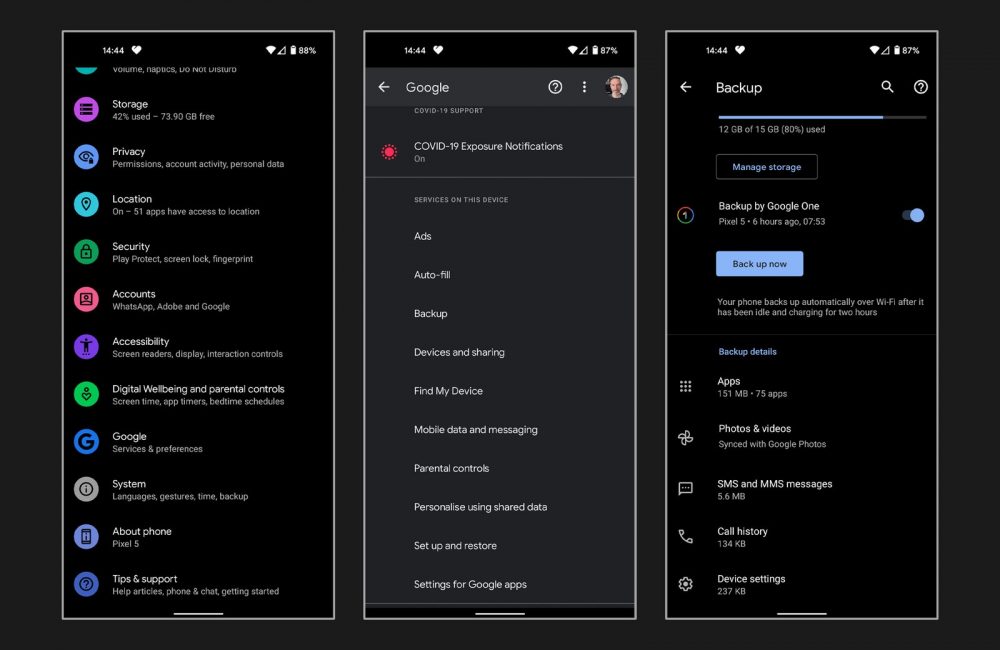Tap the COVID-19 Exposure Notifications icon
The image size is (1000, 650).
(389, 152)
